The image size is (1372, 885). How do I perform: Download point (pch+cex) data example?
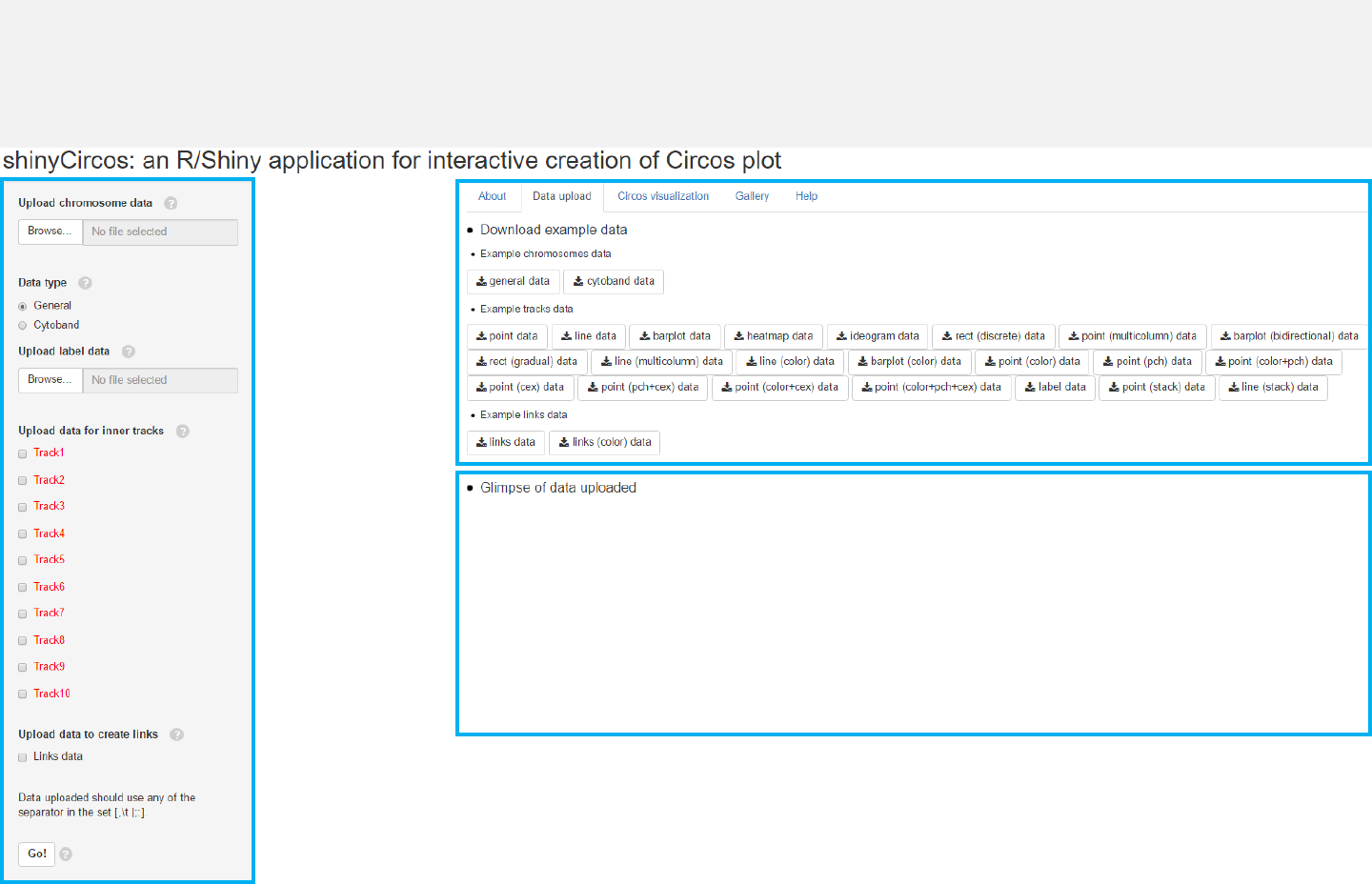pos(643,388)
